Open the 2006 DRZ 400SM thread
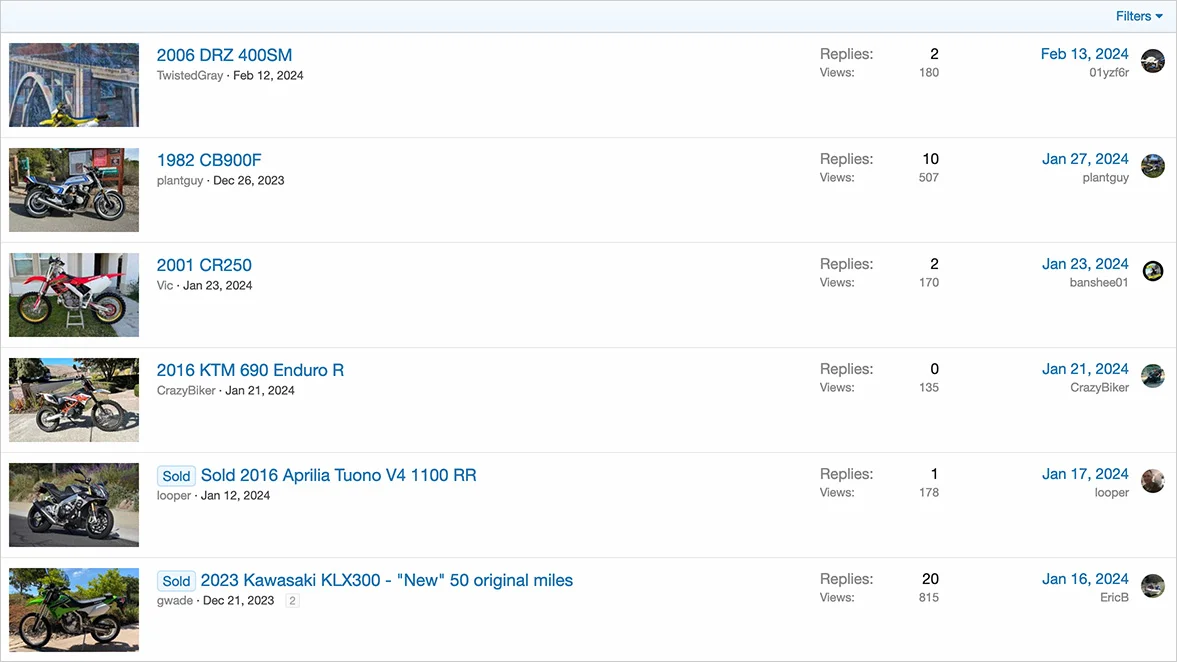Screen dimensions: 1177x662 [224, 55]
